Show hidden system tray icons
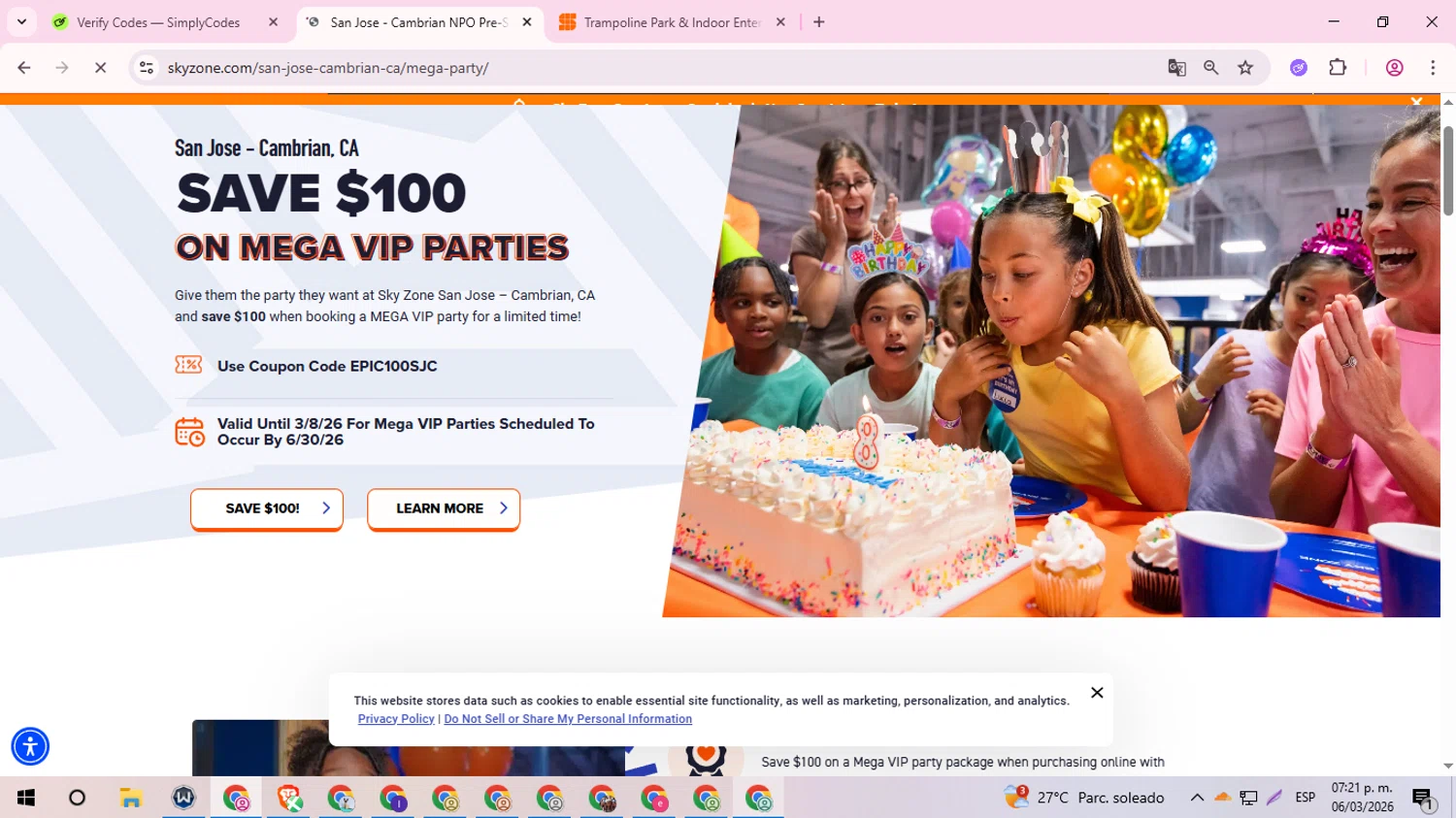 1197,798
